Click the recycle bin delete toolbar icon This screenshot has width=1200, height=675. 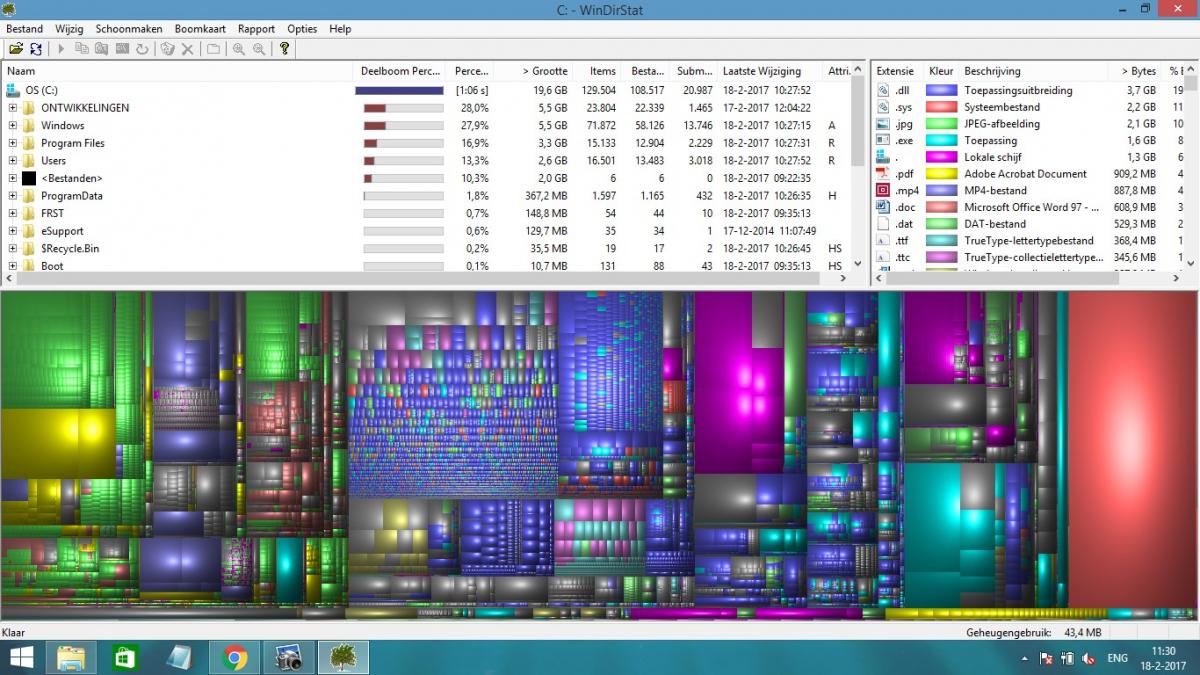pyautogui.click(x=167, y=48)
